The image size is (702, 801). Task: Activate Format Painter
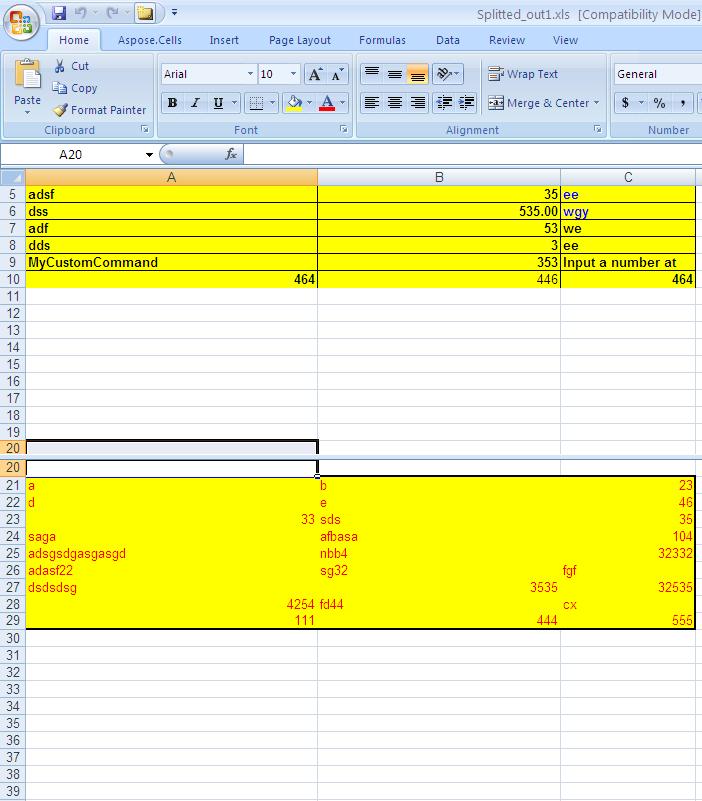[100, 110]
